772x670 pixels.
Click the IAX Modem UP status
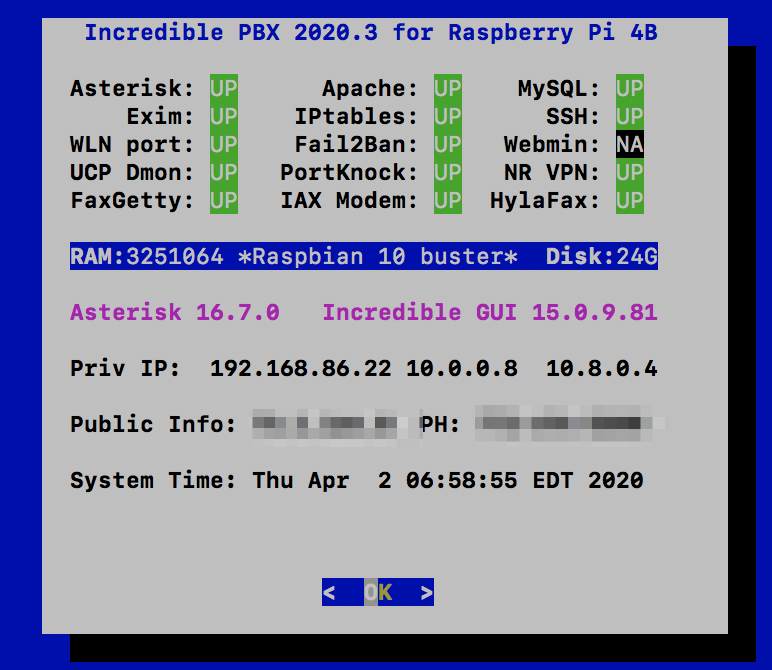tap(448, 200)
